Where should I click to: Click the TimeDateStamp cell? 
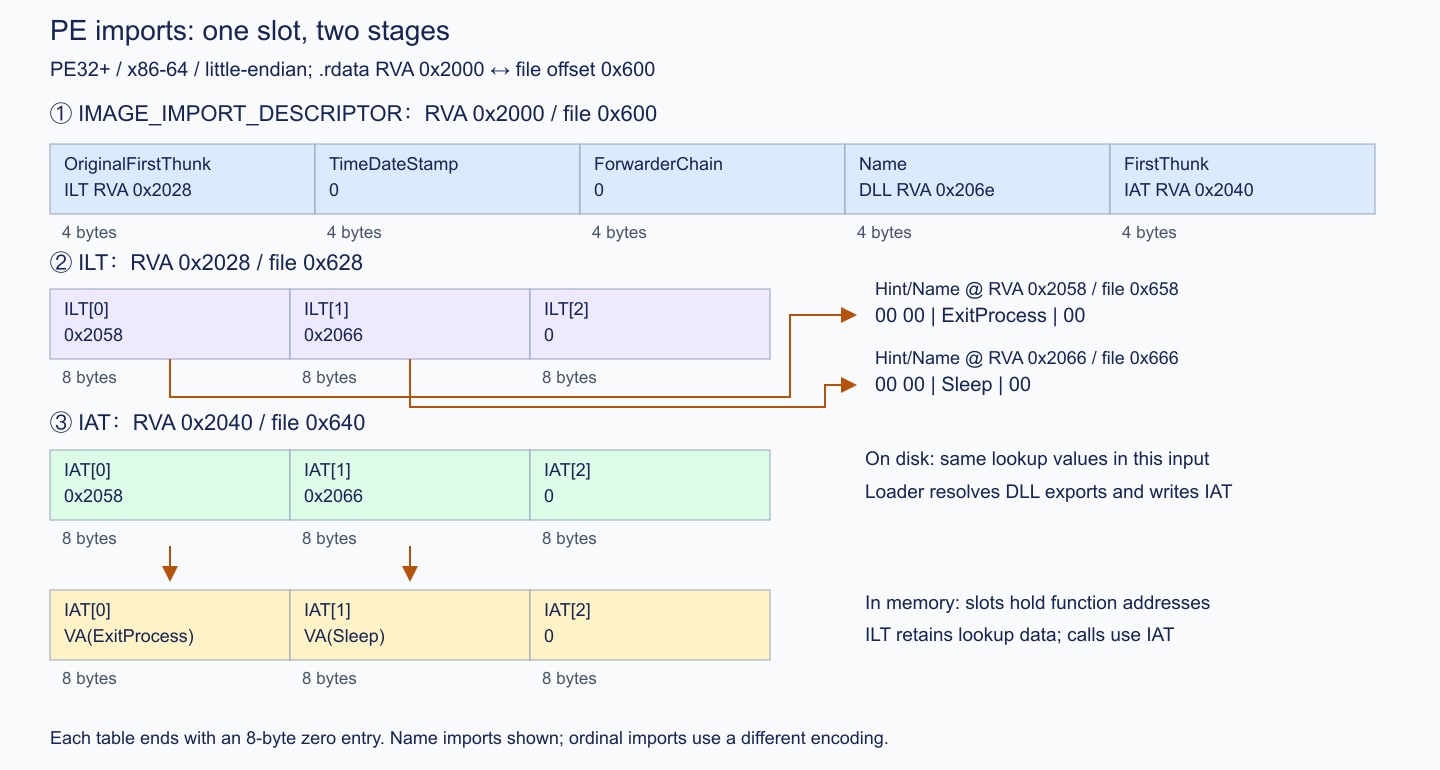click(447, 179)
